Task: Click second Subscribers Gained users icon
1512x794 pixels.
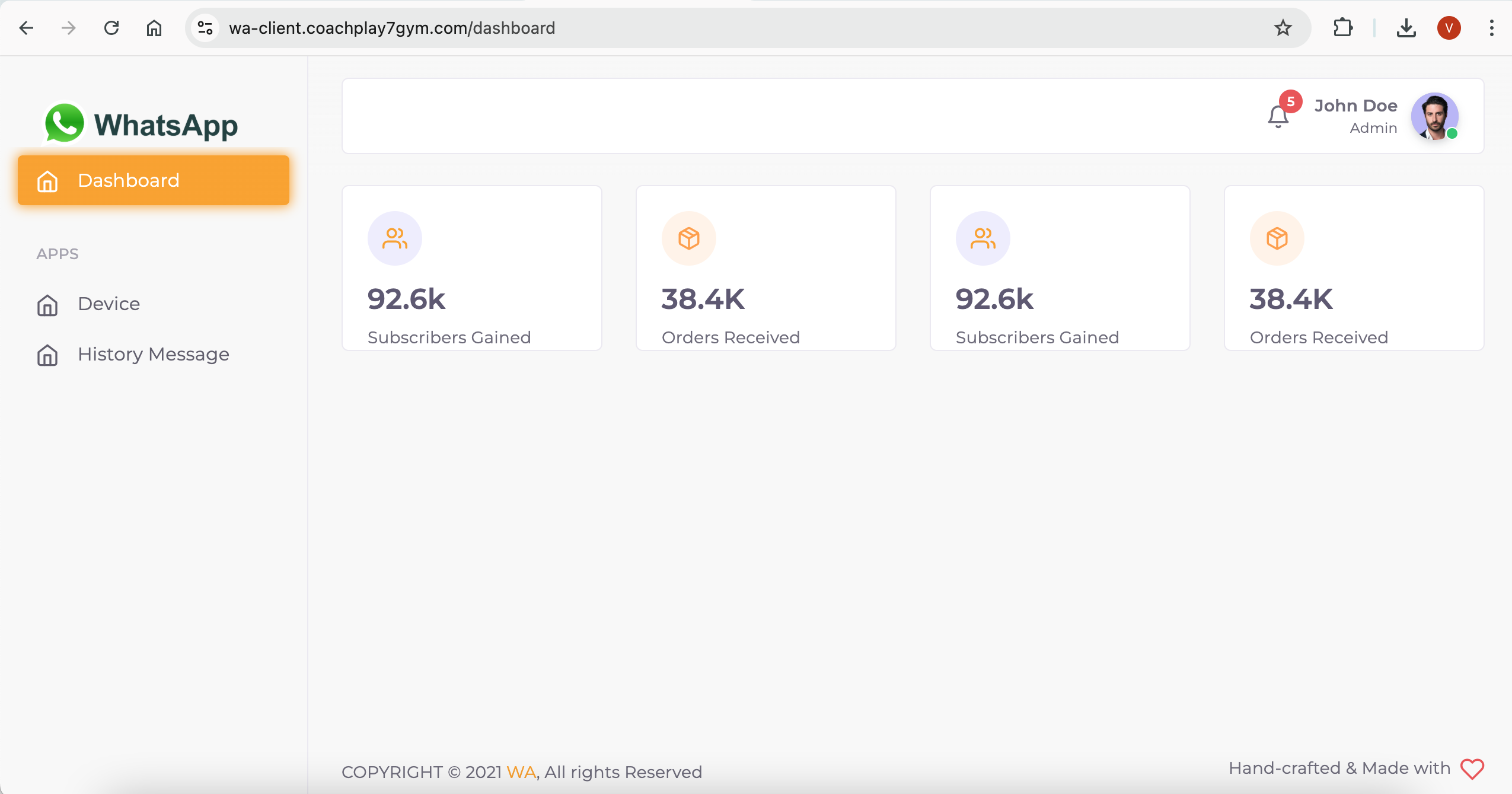Action: (x=983, y=238)
